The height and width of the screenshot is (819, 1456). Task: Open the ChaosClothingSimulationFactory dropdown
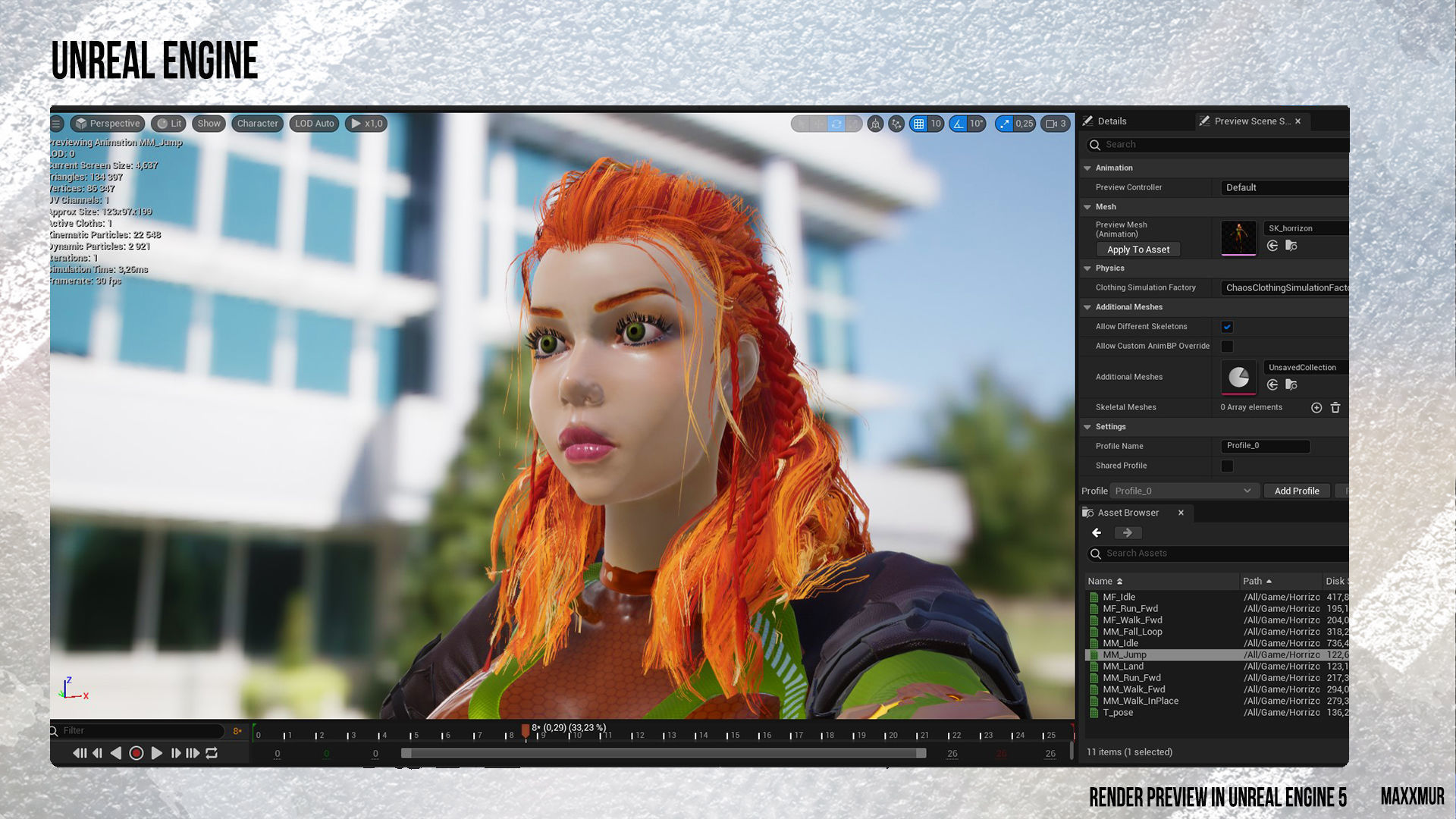(1285, 287)
